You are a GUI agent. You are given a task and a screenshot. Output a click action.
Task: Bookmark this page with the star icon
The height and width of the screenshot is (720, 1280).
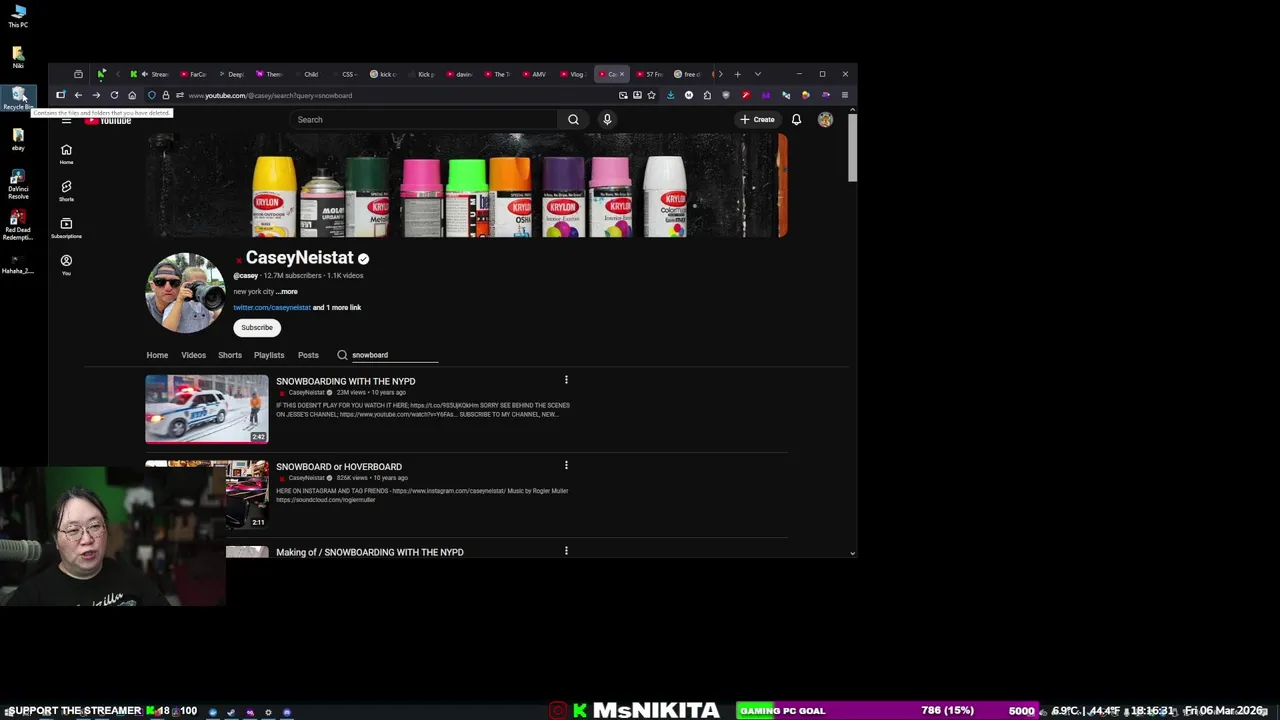pyautogui.click(x=651, y=95)
